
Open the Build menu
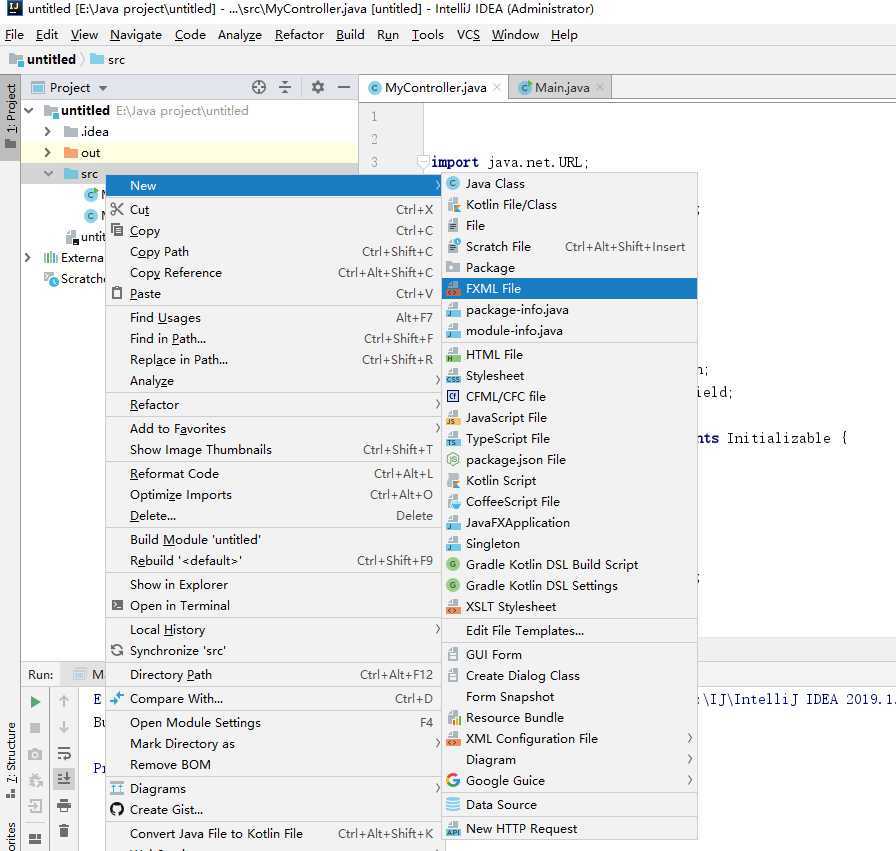pos(350,35)
